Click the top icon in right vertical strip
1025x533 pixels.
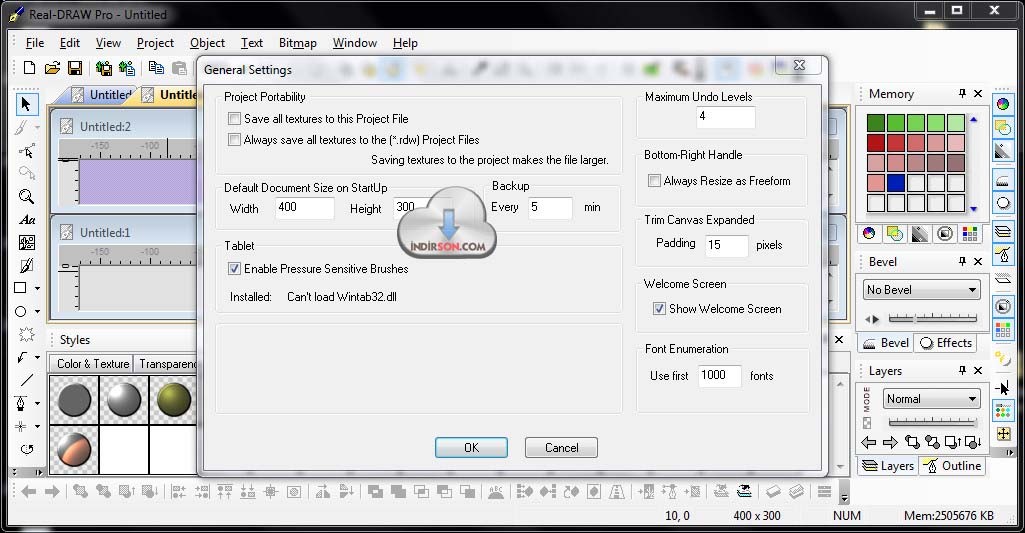click(x=1003, y=104)
